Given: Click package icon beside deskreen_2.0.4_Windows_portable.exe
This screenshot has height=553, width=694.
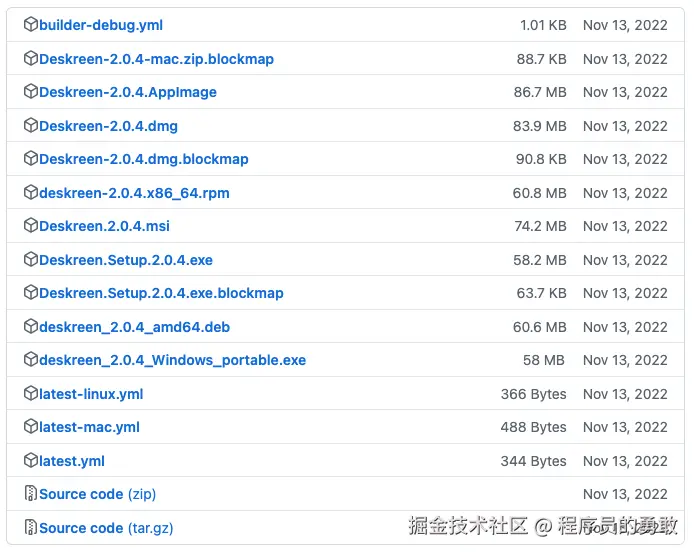Looking at the screenshot, I should pyautogui.click(x=31, y=360).
